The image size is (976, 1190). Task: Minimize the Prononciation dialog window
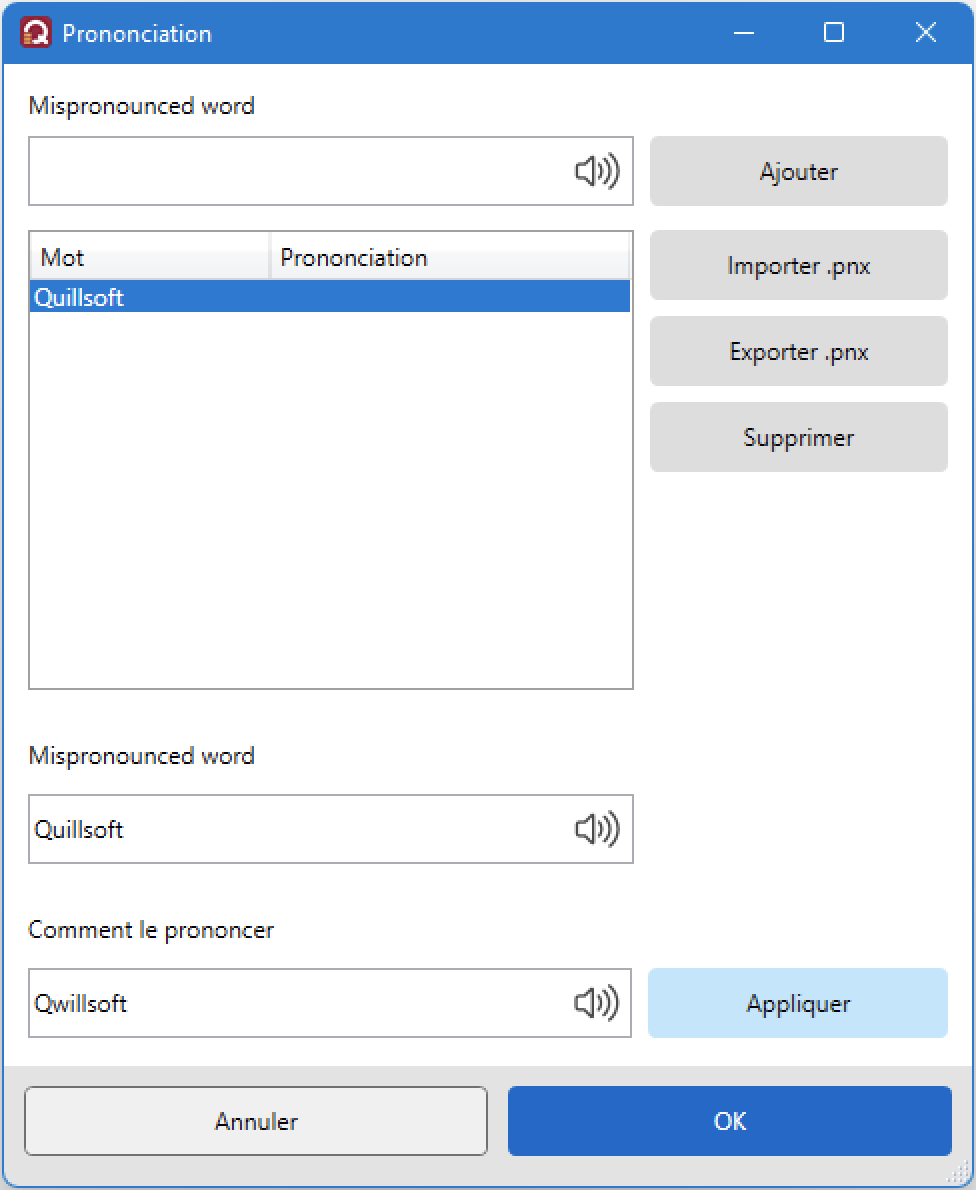[744, 33]
